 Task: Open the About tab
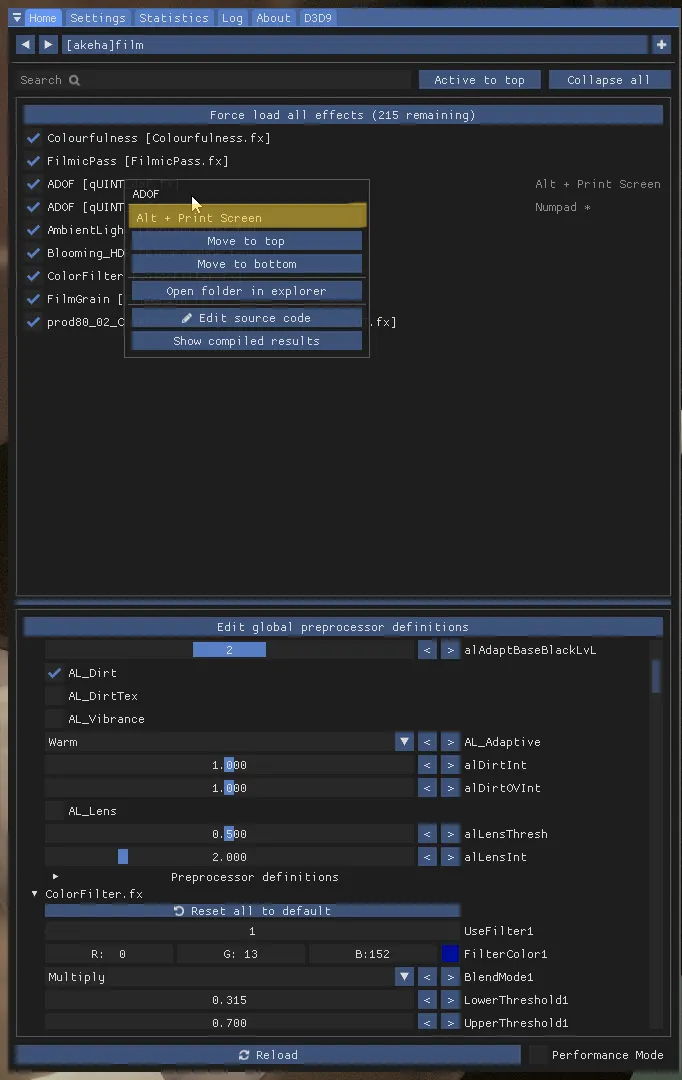click(273, 18)
